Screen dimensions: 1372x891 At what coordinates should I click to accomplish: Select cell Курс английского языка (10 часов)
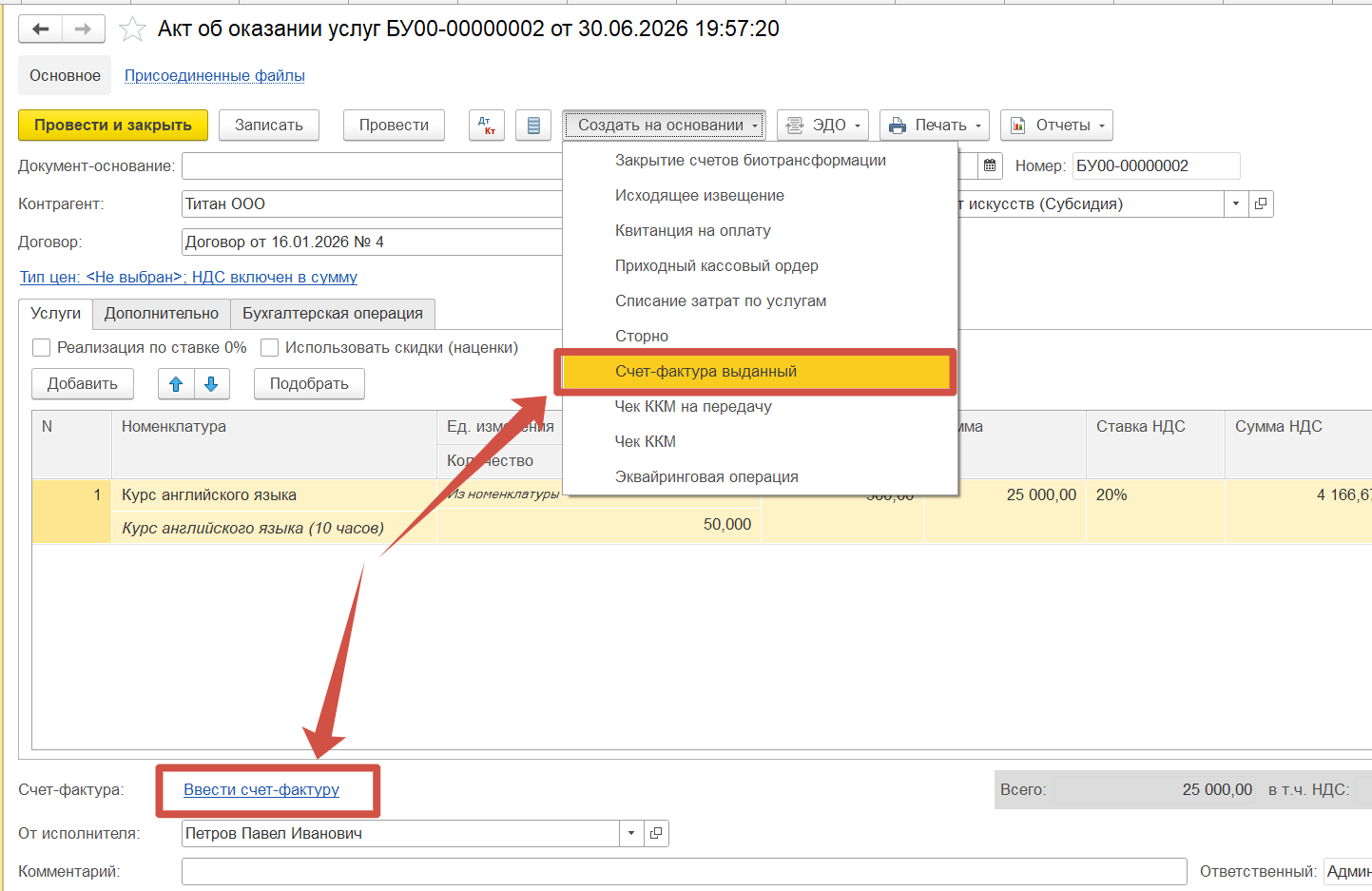[x=274, y=528]
